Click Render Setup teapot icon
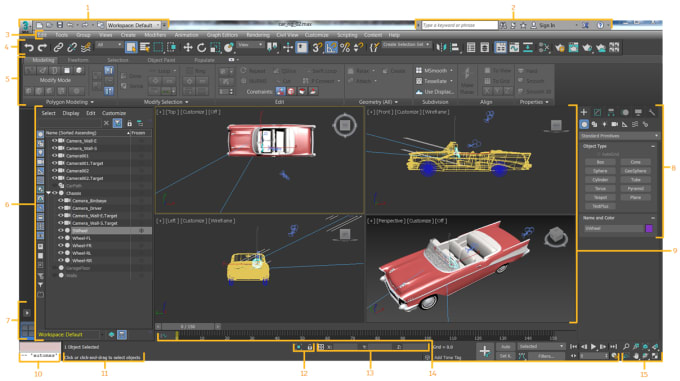This screenshot has height=381, width=680. (x=559, y=48)
